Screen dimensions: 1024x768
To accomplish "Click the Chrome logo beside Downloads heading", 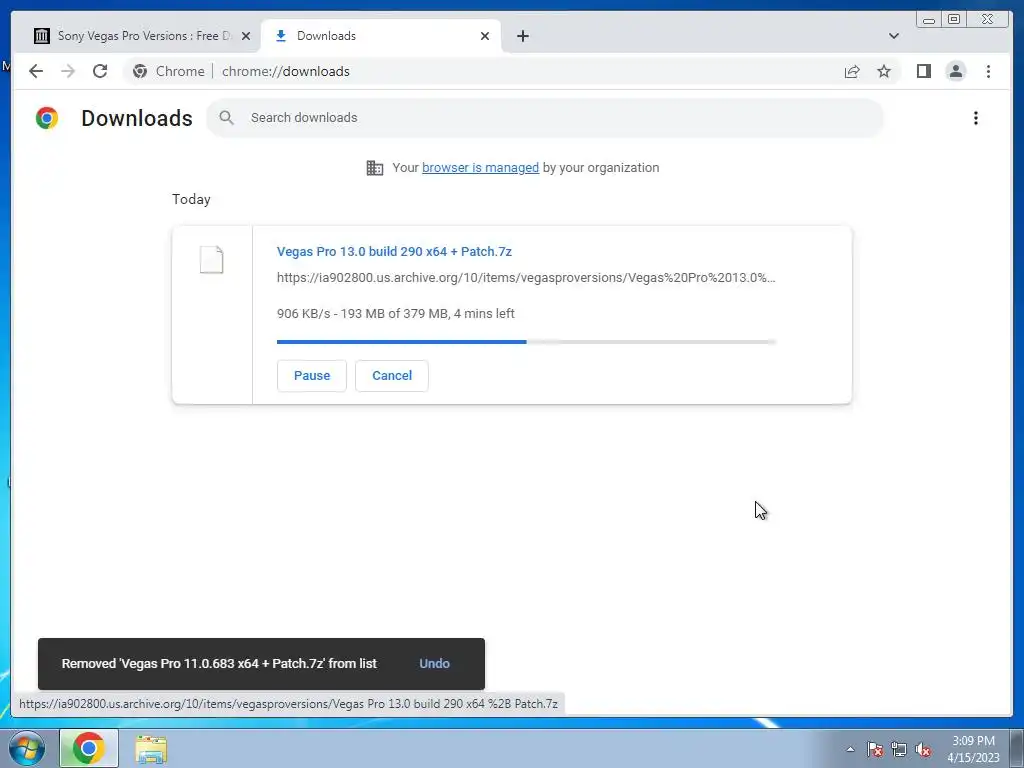I will click(47, 118).
